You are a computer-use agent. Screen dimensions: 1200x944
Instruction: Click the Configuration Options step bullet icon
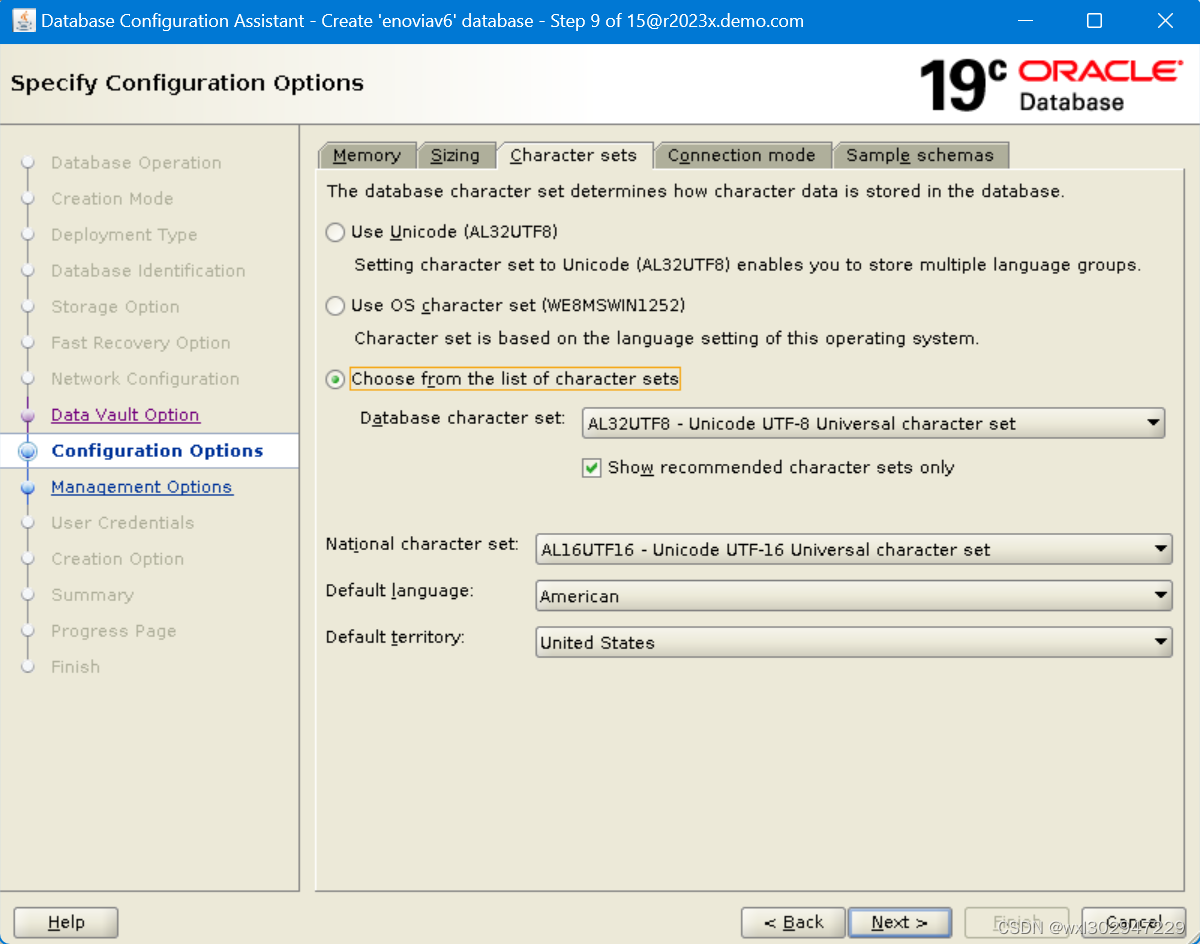(x=28, y=451)
